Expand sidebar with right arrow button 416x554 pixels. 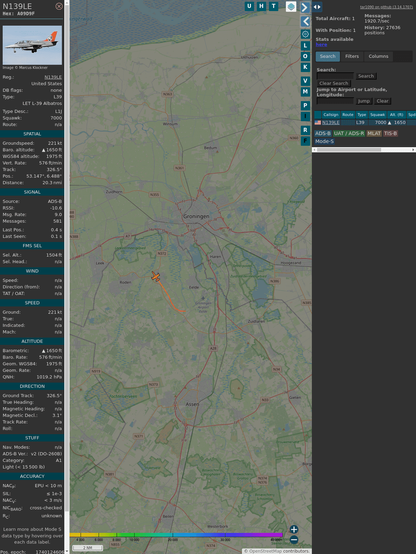click(305, 7)
